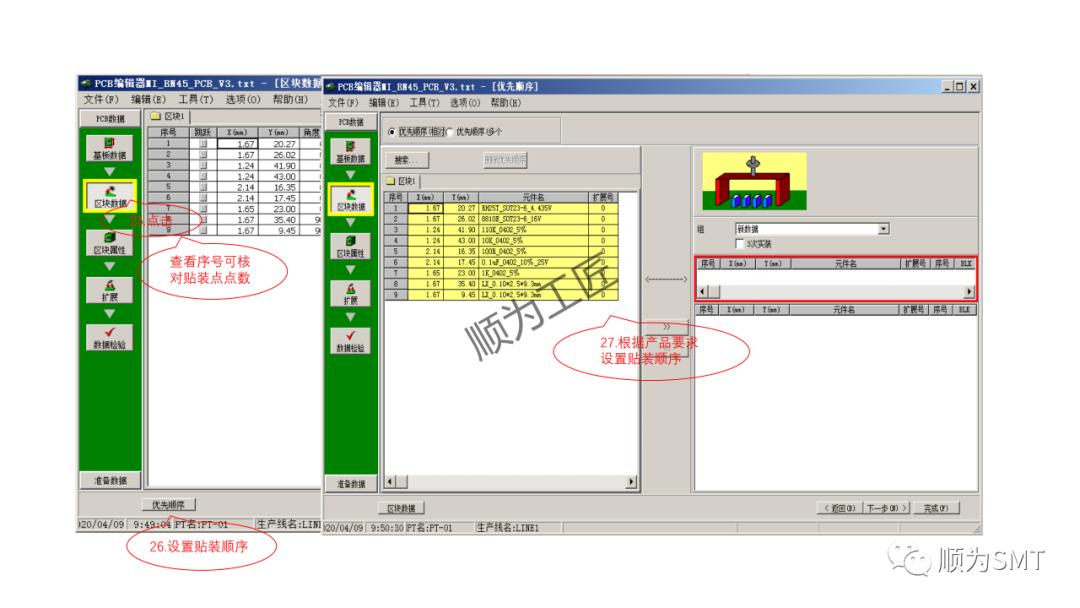The image size is (1080, 608).
Task: Click left arrow of red-boxed table scrollbar
Action: click(x=703, y=291)
